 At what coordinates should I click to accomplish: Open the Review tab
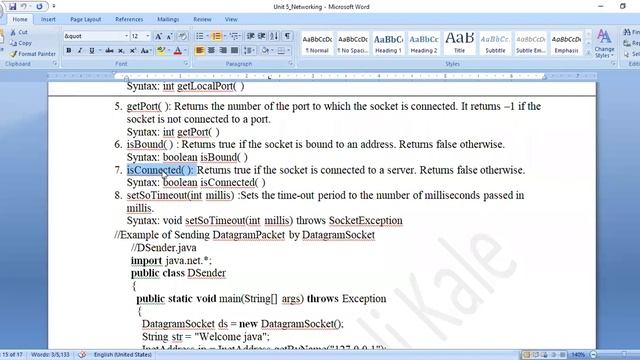click(202, 19)
